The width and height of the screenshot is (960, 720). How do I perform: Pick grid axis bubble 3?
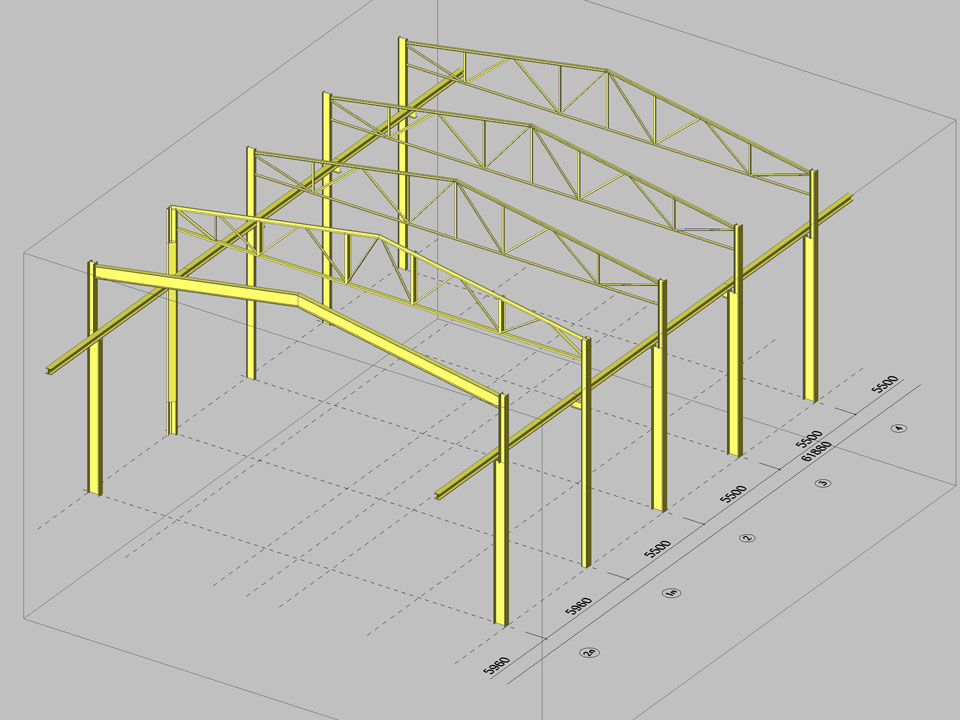click(x=823, y=483)
